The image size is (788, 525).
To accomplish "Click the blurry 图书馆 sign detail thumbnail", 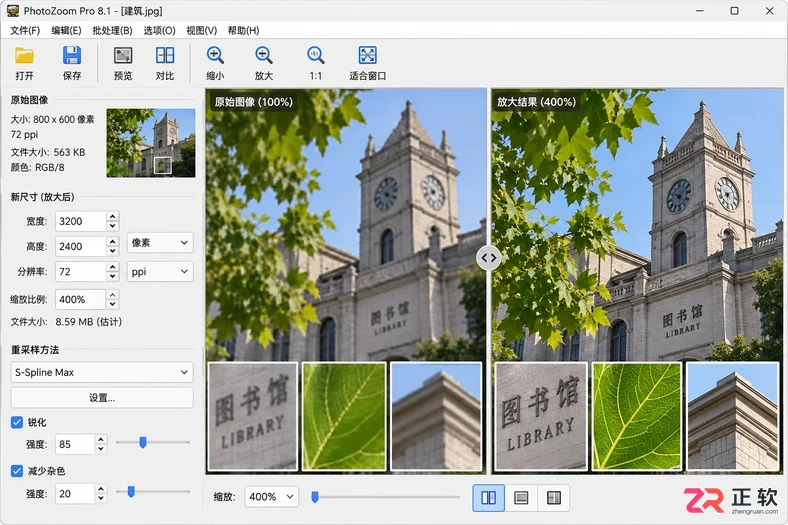I will [x=252, y=416].
